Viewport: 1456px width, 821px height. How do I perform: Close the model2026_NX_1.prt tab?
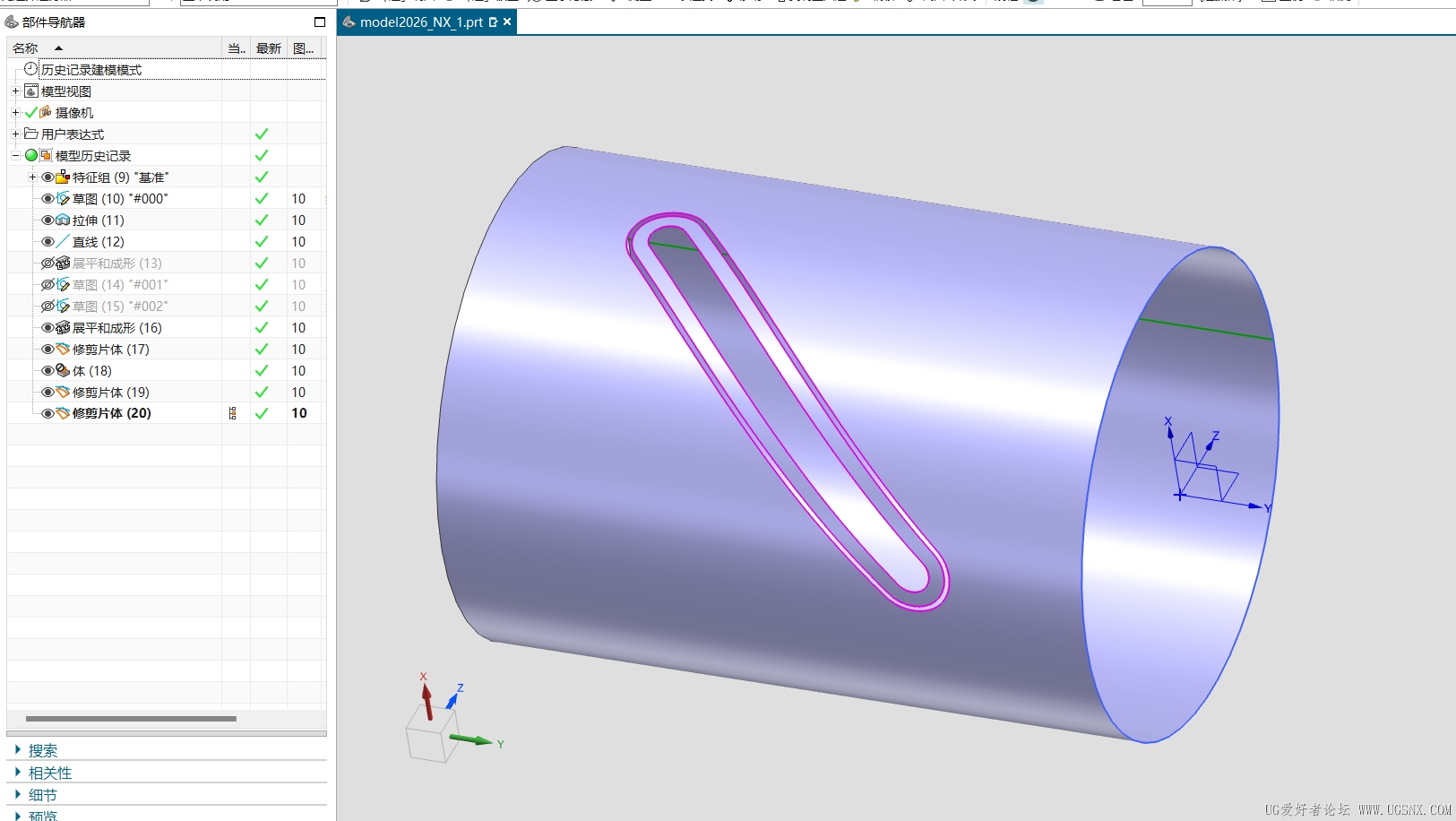[507, 22]
